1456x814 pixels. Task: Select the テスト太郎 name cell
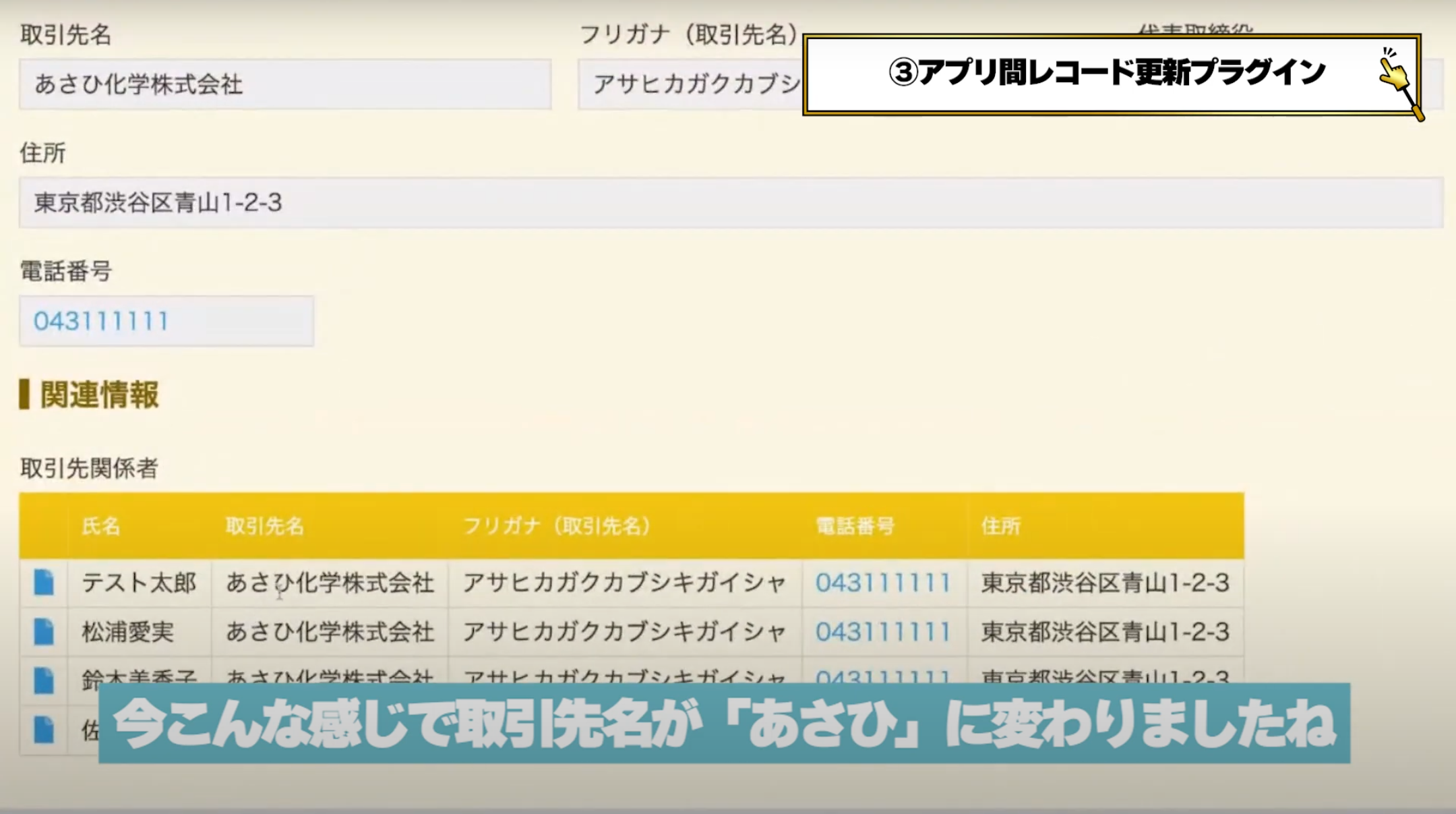click(x=139, y=583)
